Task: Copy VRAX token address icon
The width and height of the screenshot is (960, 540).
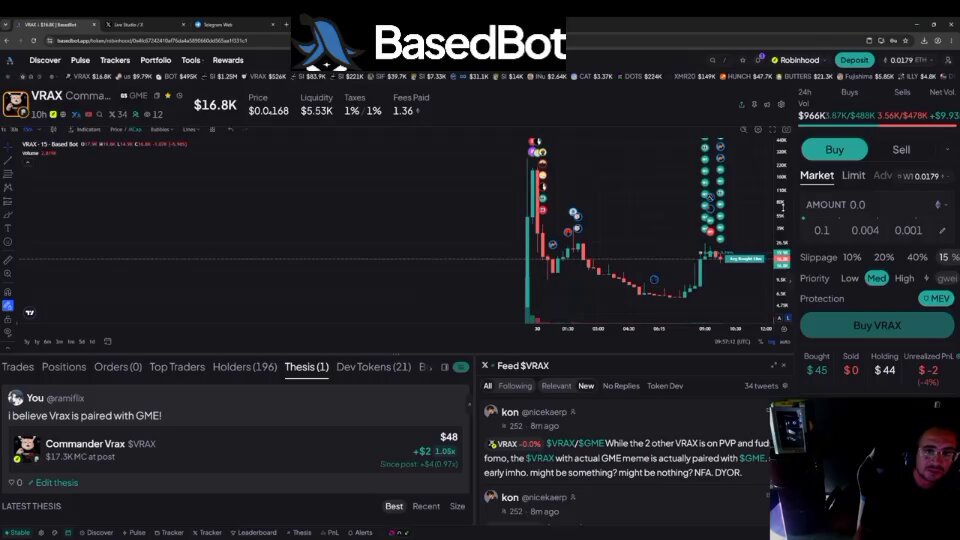Action: pos(157,96)
